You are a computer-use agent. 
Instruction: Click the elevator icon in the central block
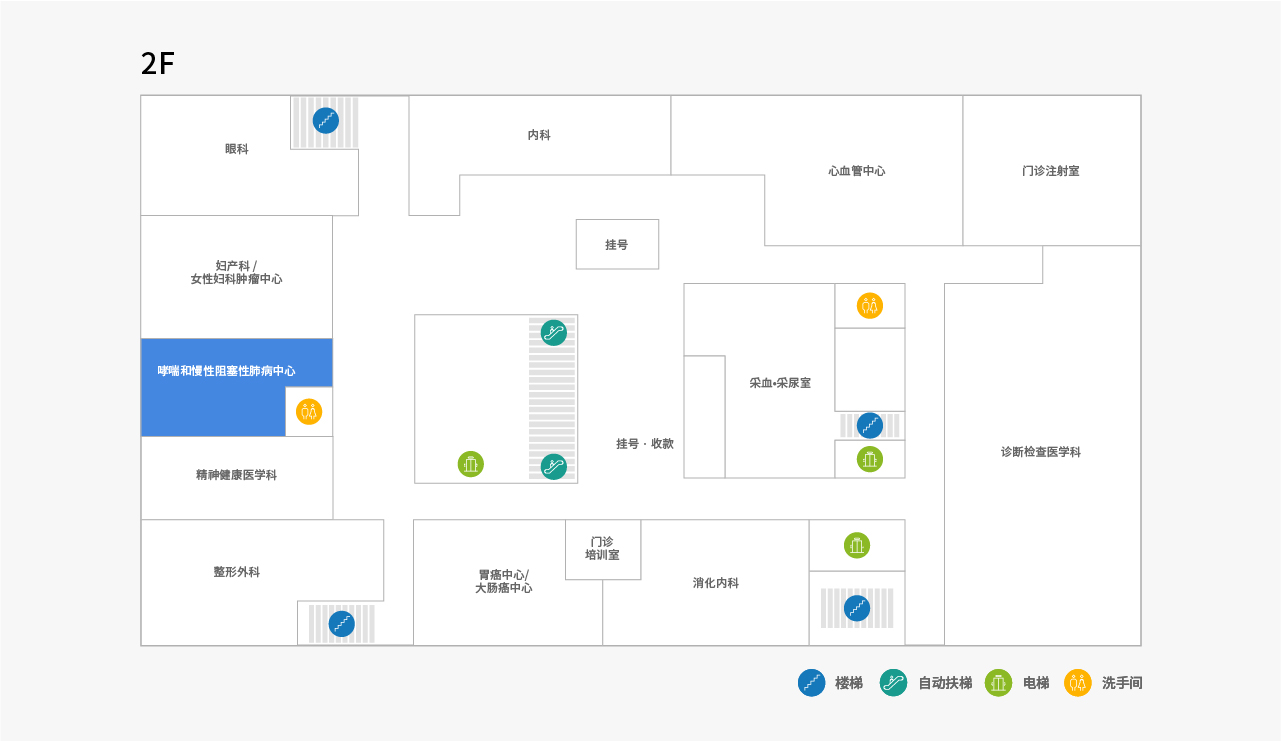pos(471,464)
